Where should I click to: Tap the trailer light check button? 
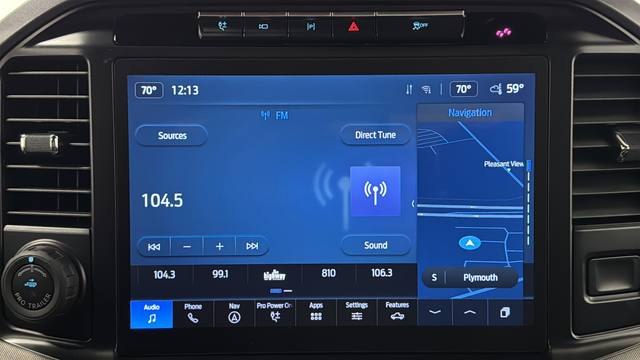(x=264, y=27)
